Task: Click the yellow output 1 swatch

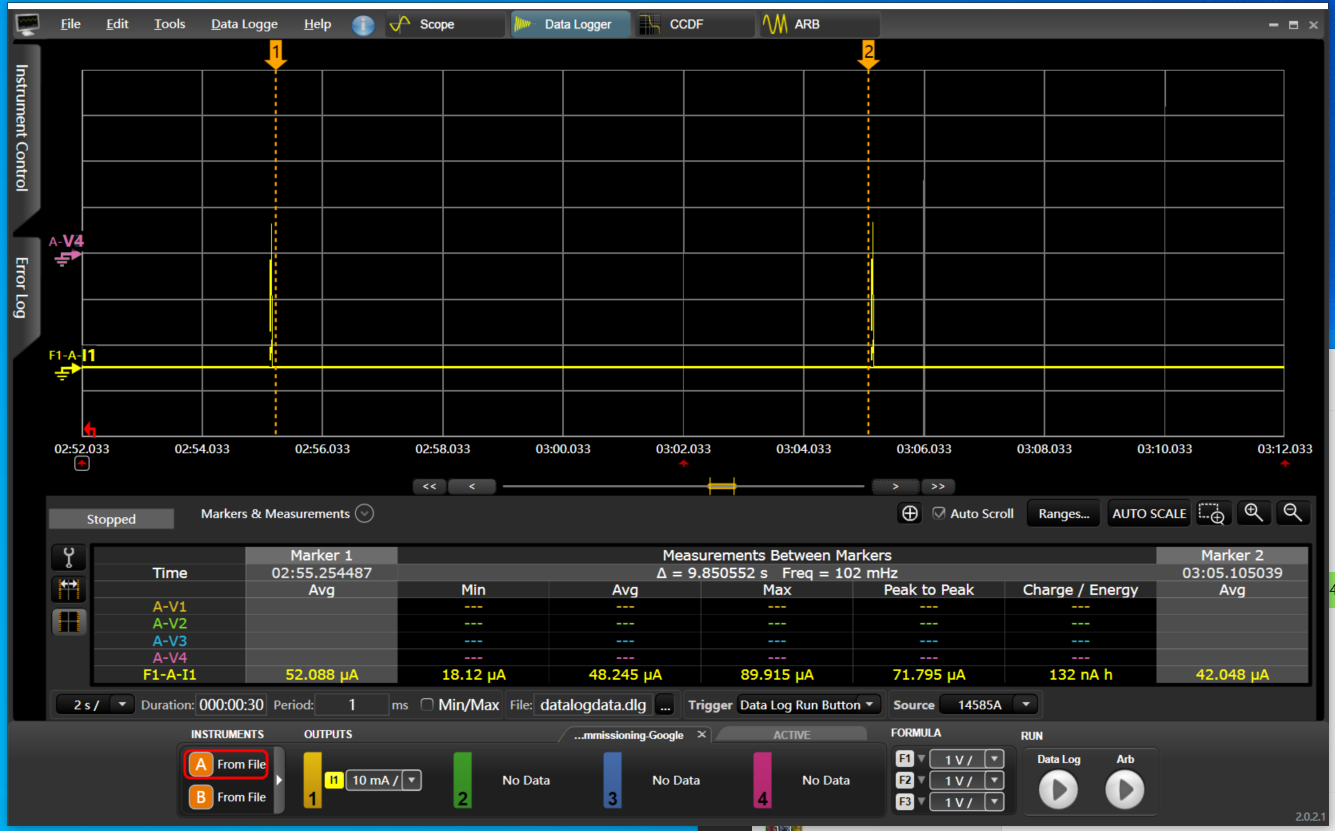Action: point(313,780)
